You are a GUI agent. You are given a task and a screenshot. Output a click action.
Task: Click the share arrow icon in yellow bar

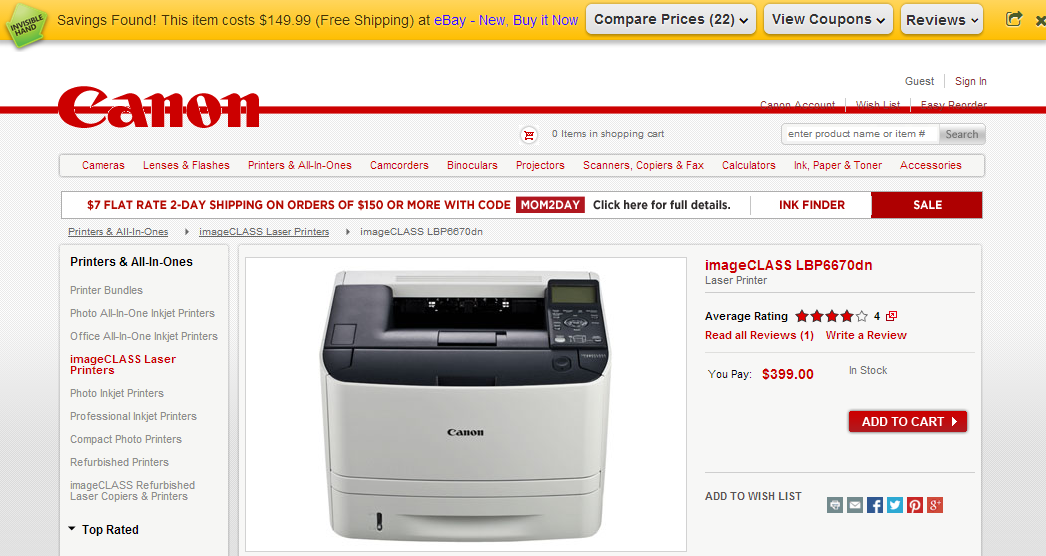[x=1013, y=19]
